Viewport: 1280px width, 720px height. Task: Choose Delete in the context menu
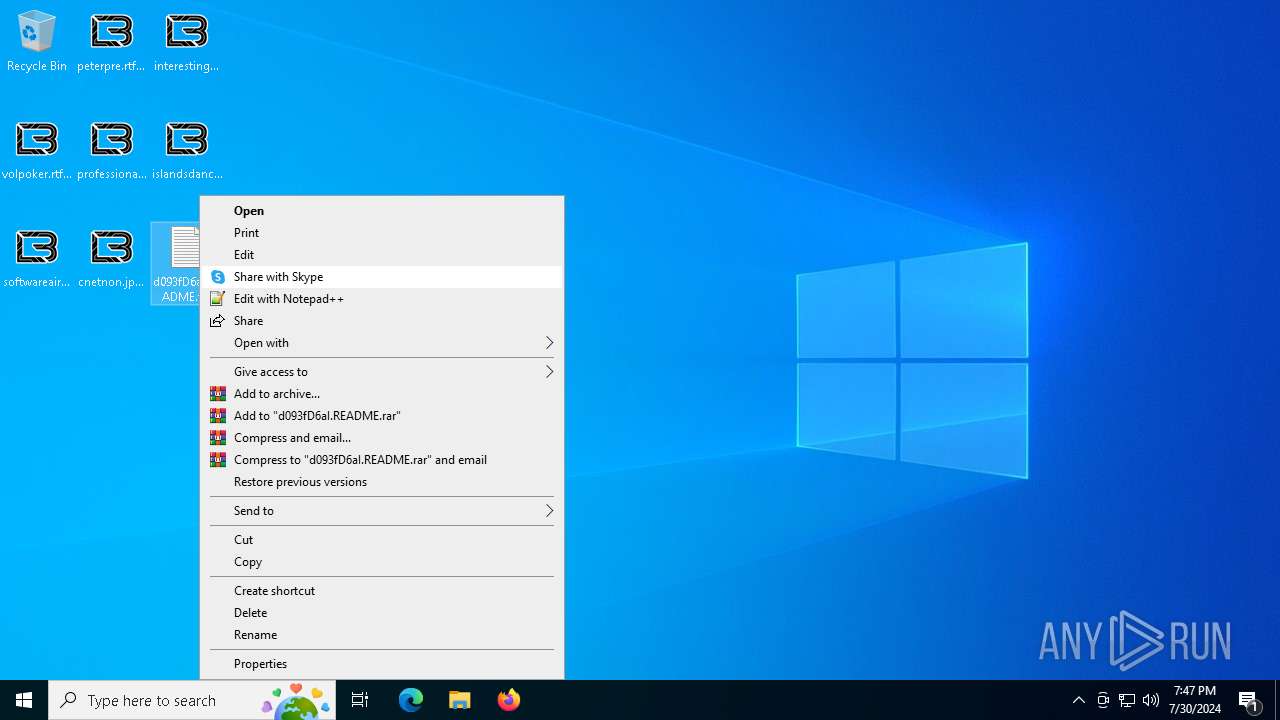tap(382, 613)
